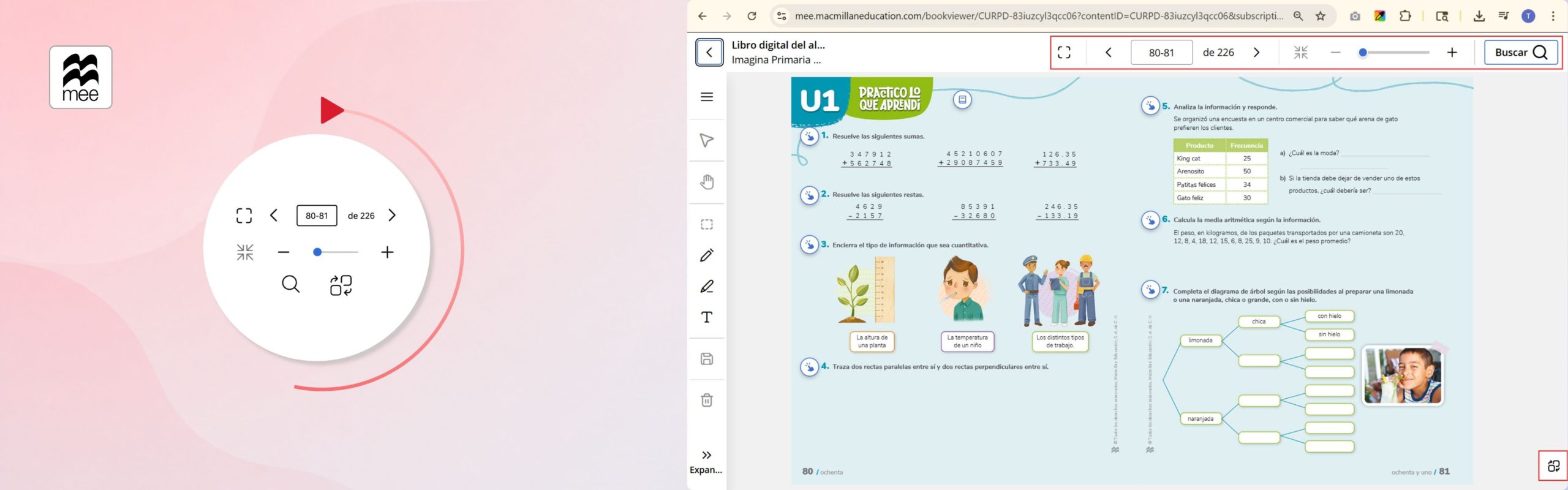Select the hand pan tool
Image resolution: width=1568 pixels, height=490 pixels.
tap(707, 182)
